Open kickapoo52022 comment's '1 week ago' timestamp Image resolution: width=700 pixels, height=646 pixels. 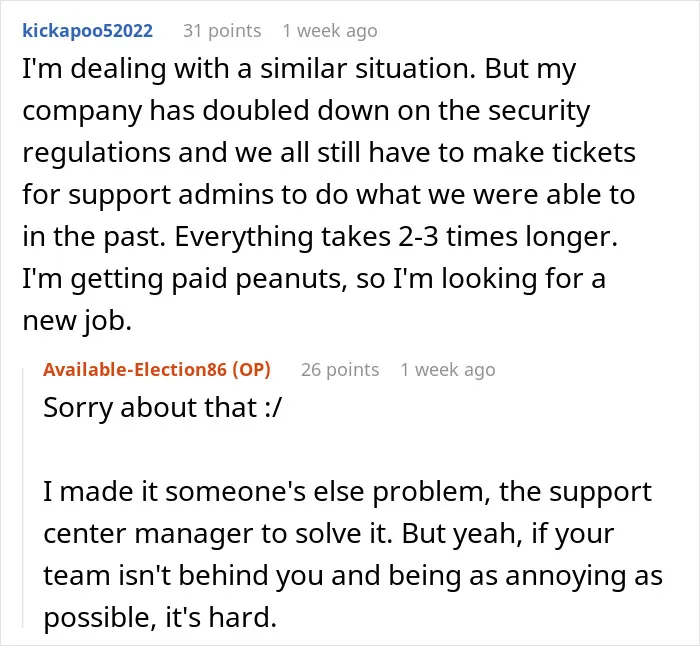click(330, 31)
